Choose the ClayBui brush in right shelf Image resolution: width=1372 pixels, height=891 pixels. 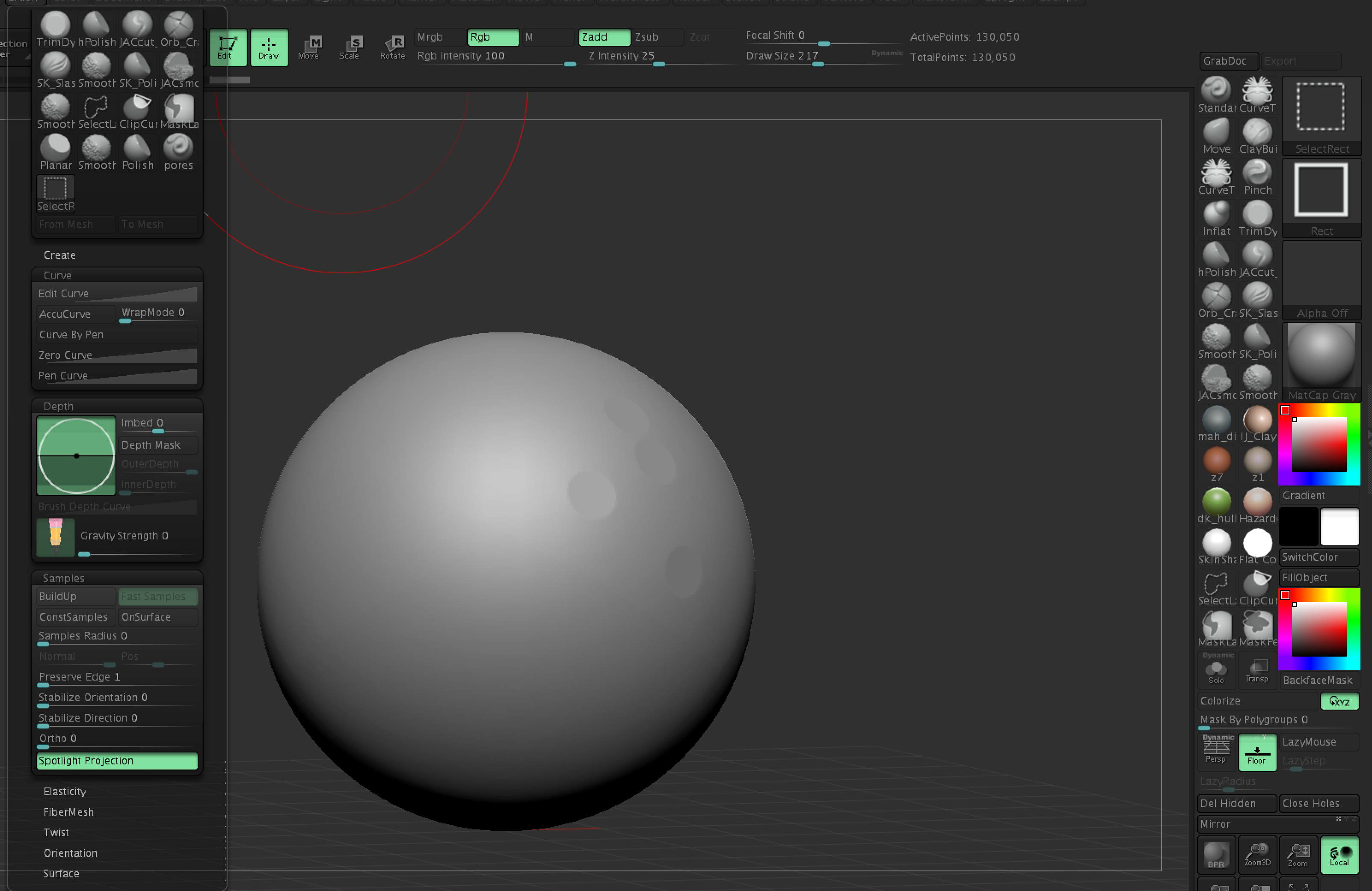pyautogui.click(x=1257, y=136)
